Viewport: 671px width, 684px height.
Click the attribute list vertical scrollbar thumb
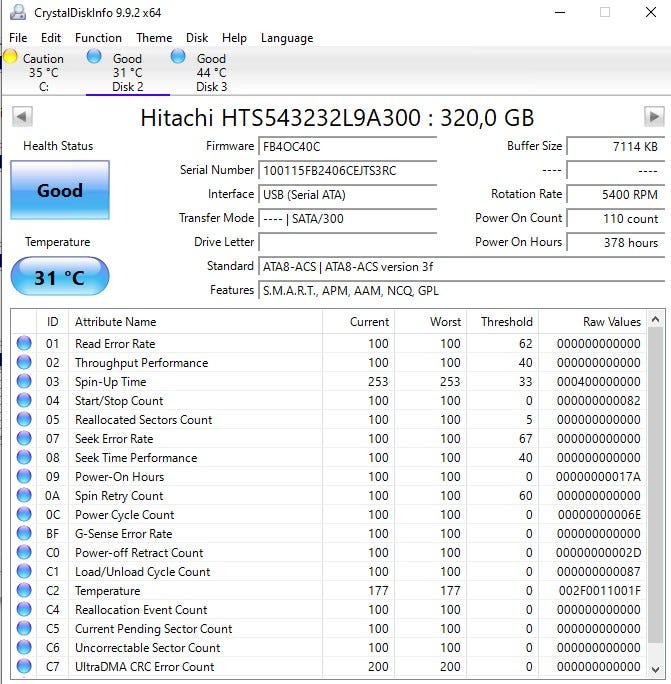click(x=656, y=485)
